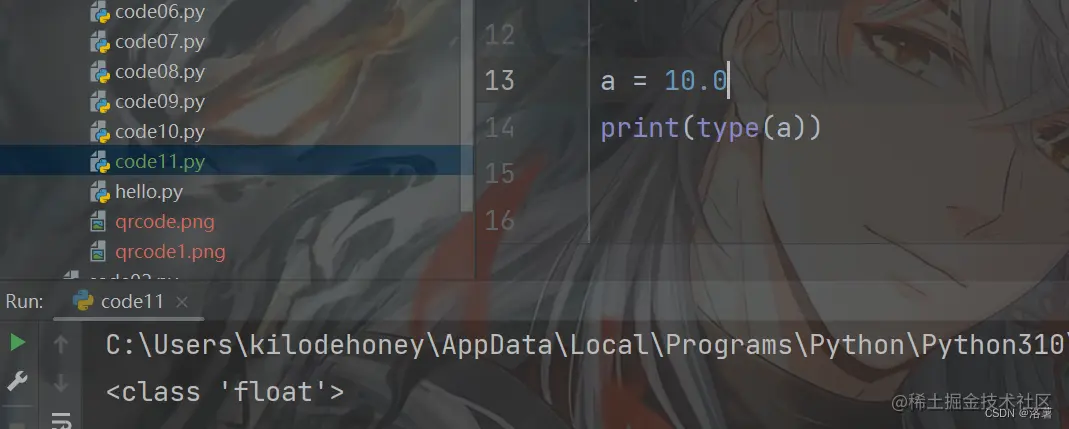Image resolution: width=1069 pixels, height=429 pixels.
Task: Toggle soft-wrap icon in Run toolbar
Action: coord(61,419)
